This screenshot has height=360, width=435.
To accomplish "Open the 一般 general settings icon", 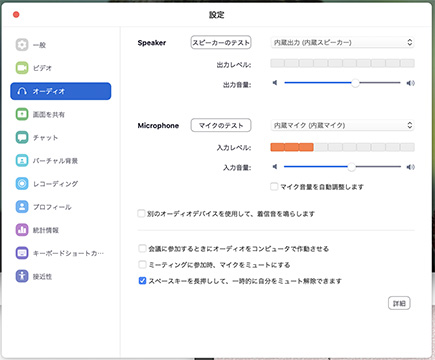I will tap(22, 45).
